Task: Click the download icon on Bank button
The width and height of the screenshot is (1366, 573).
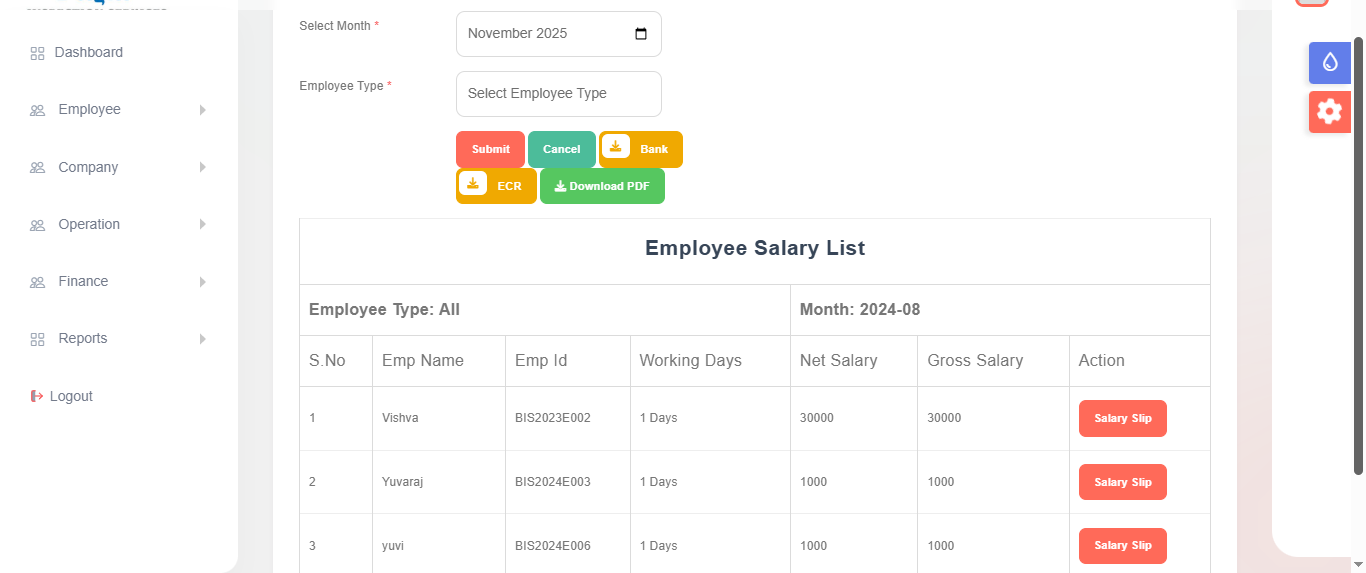Action: 616,147
